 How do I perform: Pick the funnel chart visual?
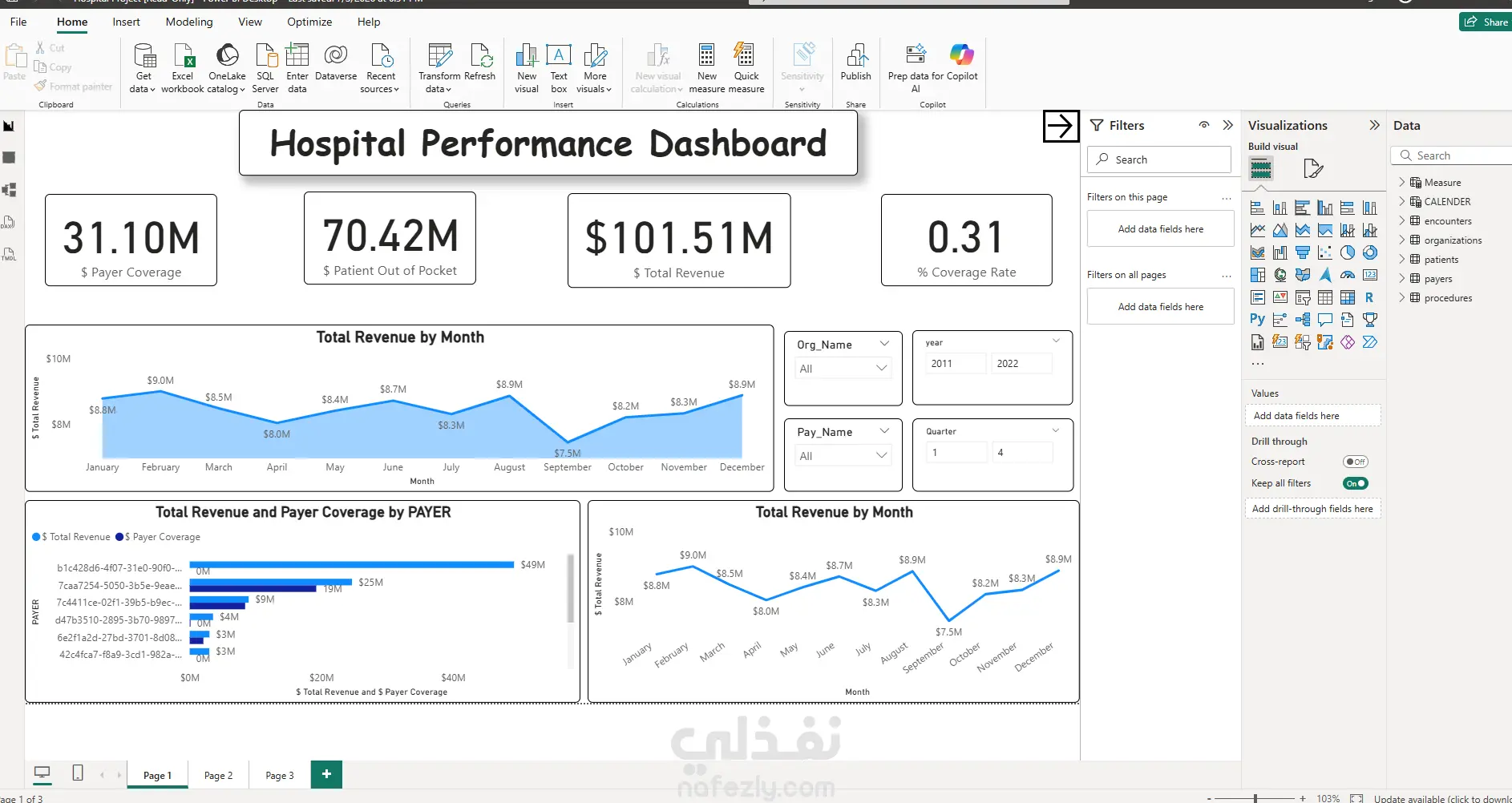click(1303, 253)
